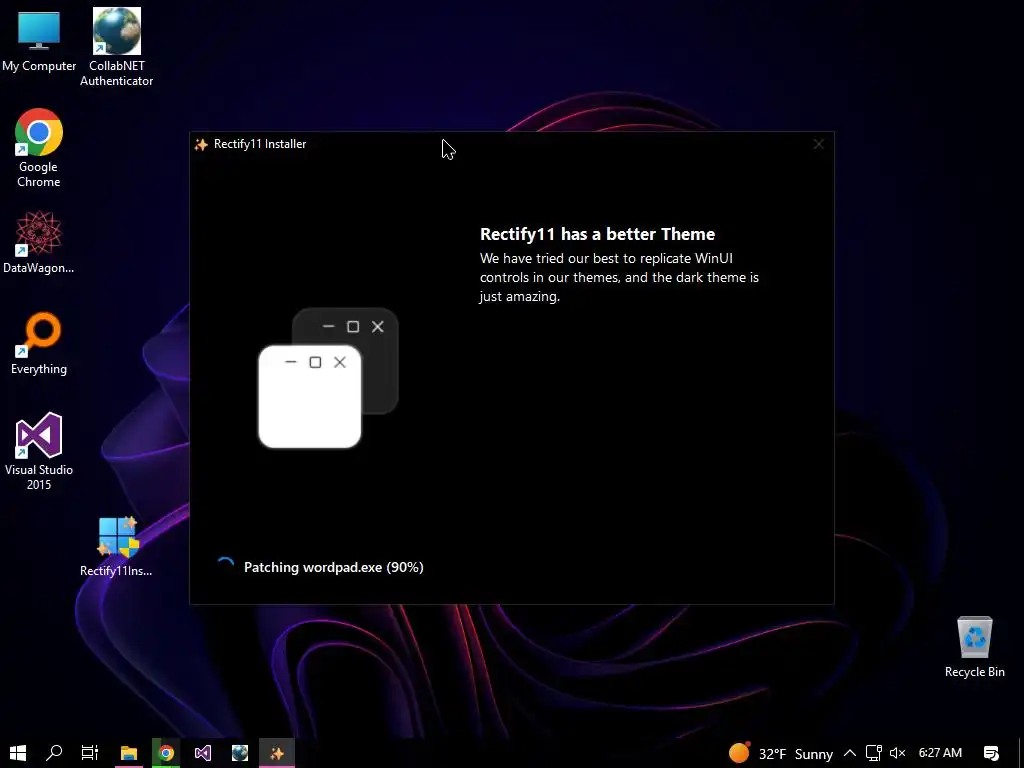Switch to CollabNET globe app in taskbar

[240, 753]
